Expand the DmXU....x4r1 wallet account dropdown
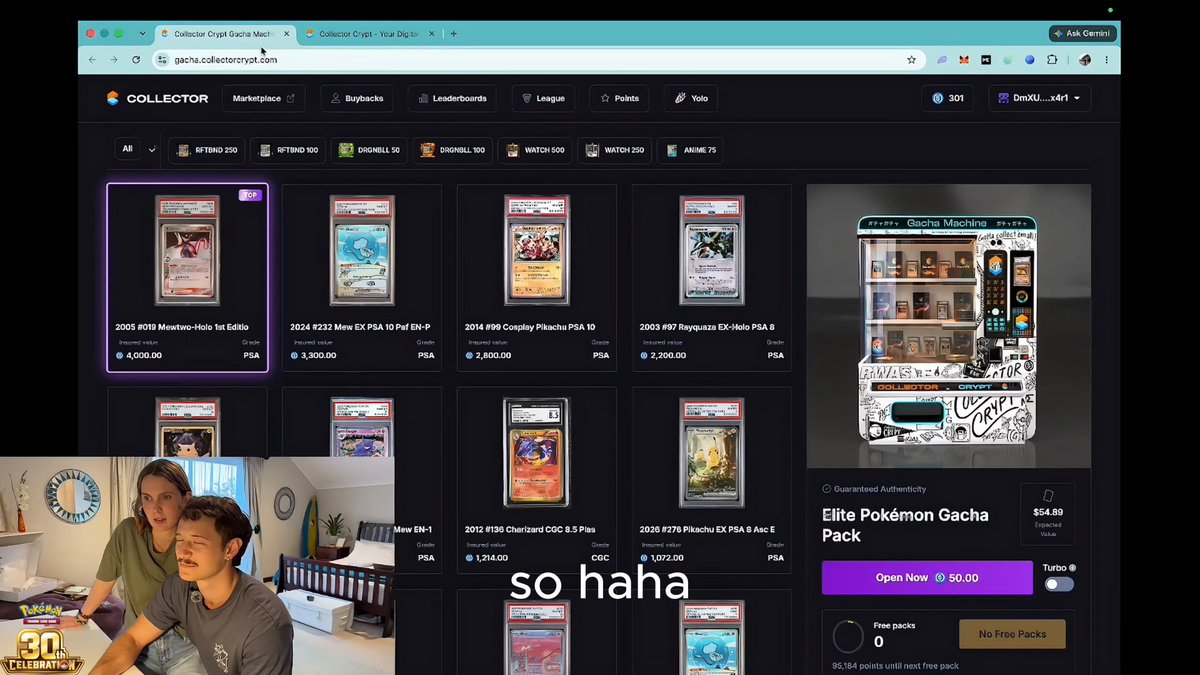Viewport: 1200px width, 675px height. pos(1039,98)
